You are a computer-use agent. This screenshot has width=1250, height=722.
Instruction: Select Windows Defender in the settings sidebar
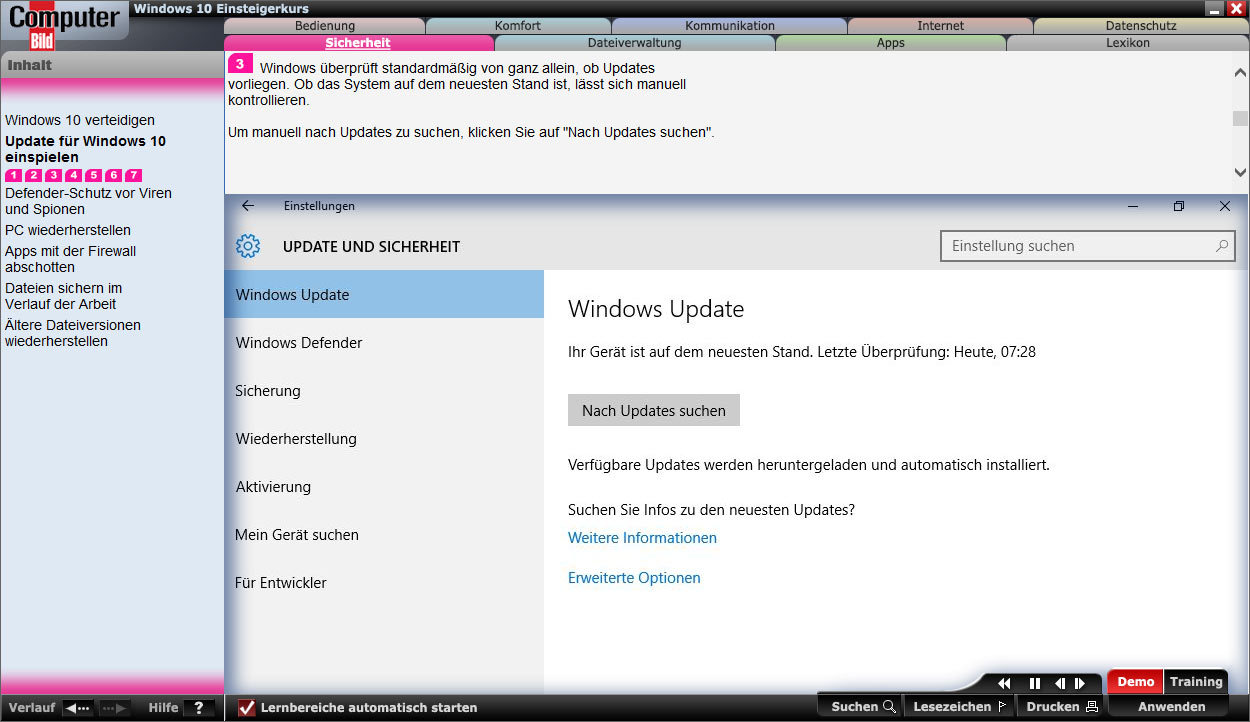[x=384, y=343]
